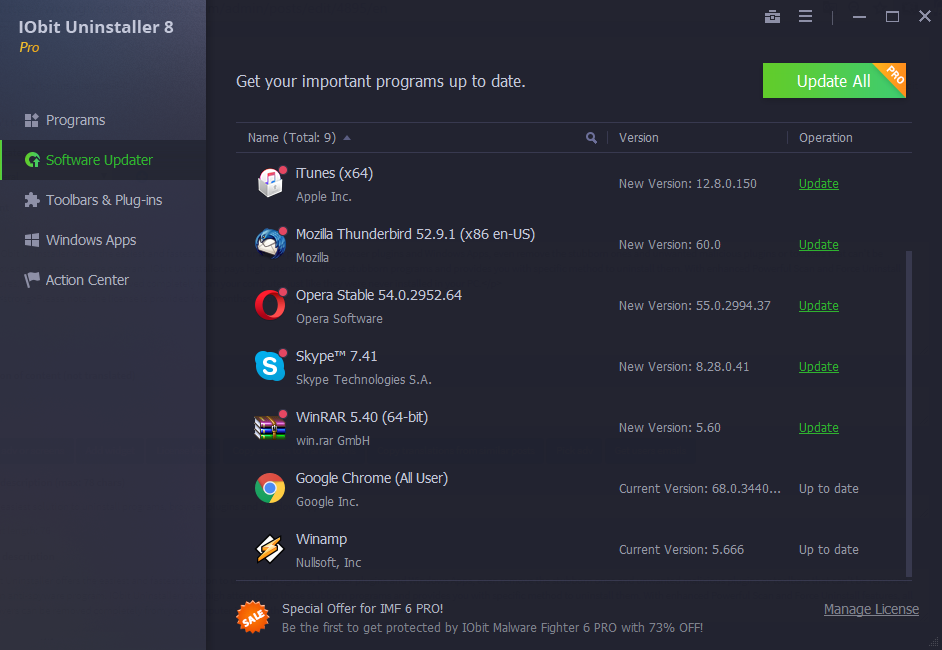Select 'Opera Software' publisher text
This screenshot has width=942, height=650.
339,319
